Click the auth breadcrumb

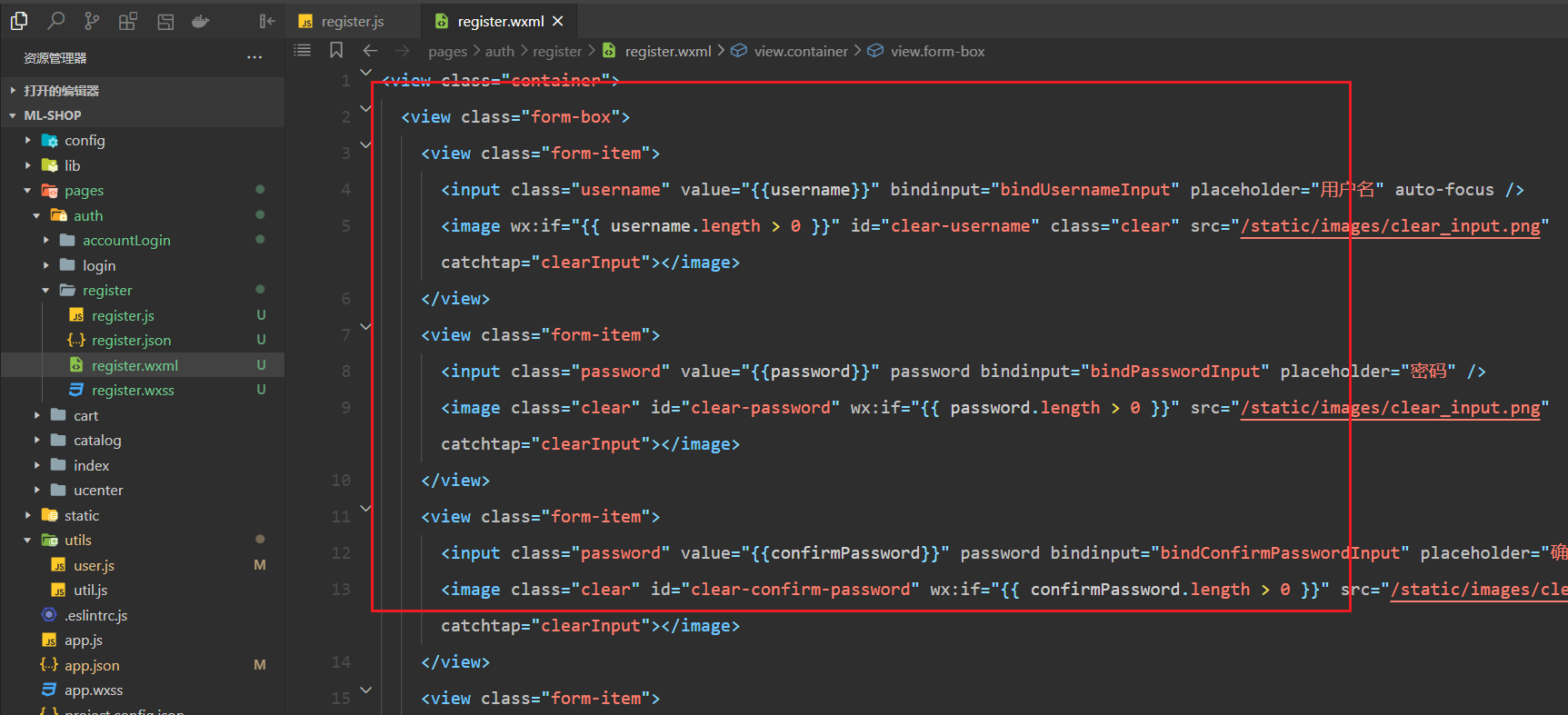pos(499,52)
